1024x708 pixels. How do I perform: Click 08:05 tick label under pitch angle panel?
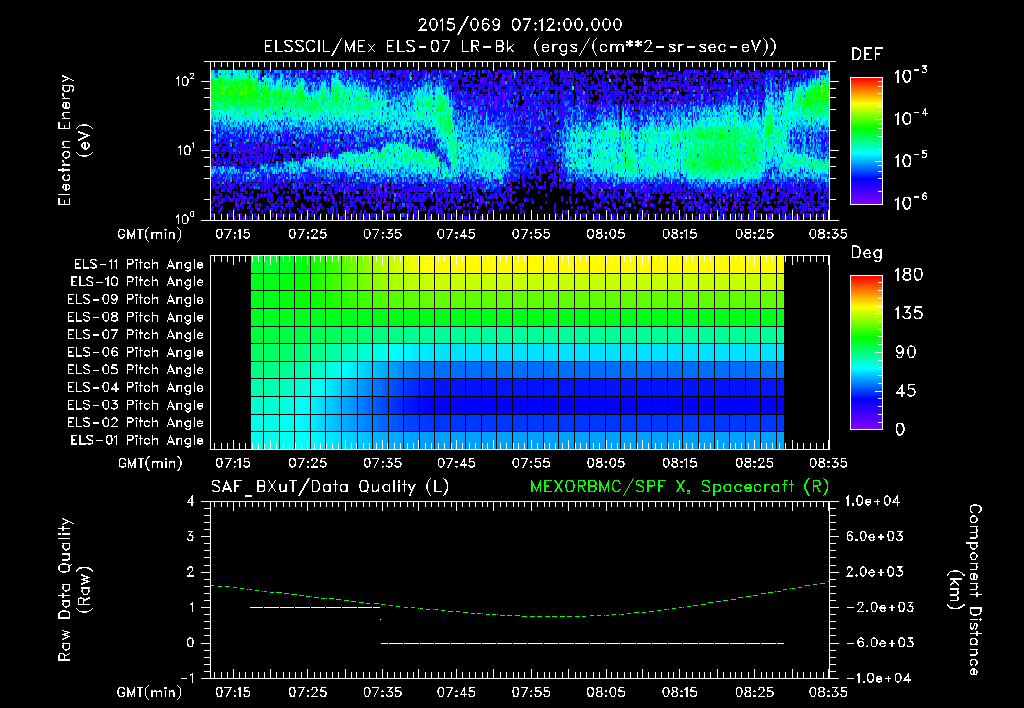coord(605,463)
